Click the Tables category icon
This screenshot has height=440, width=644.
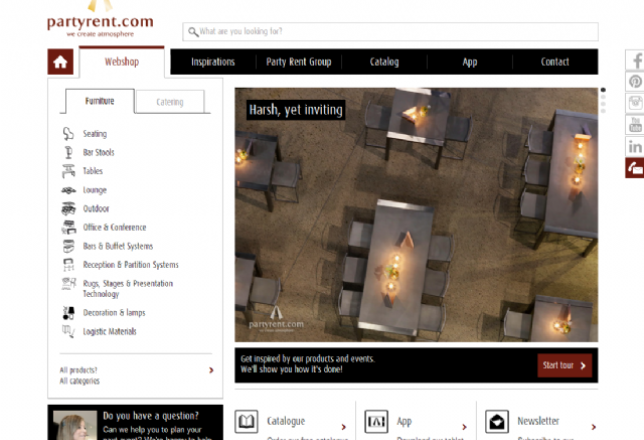68,171
